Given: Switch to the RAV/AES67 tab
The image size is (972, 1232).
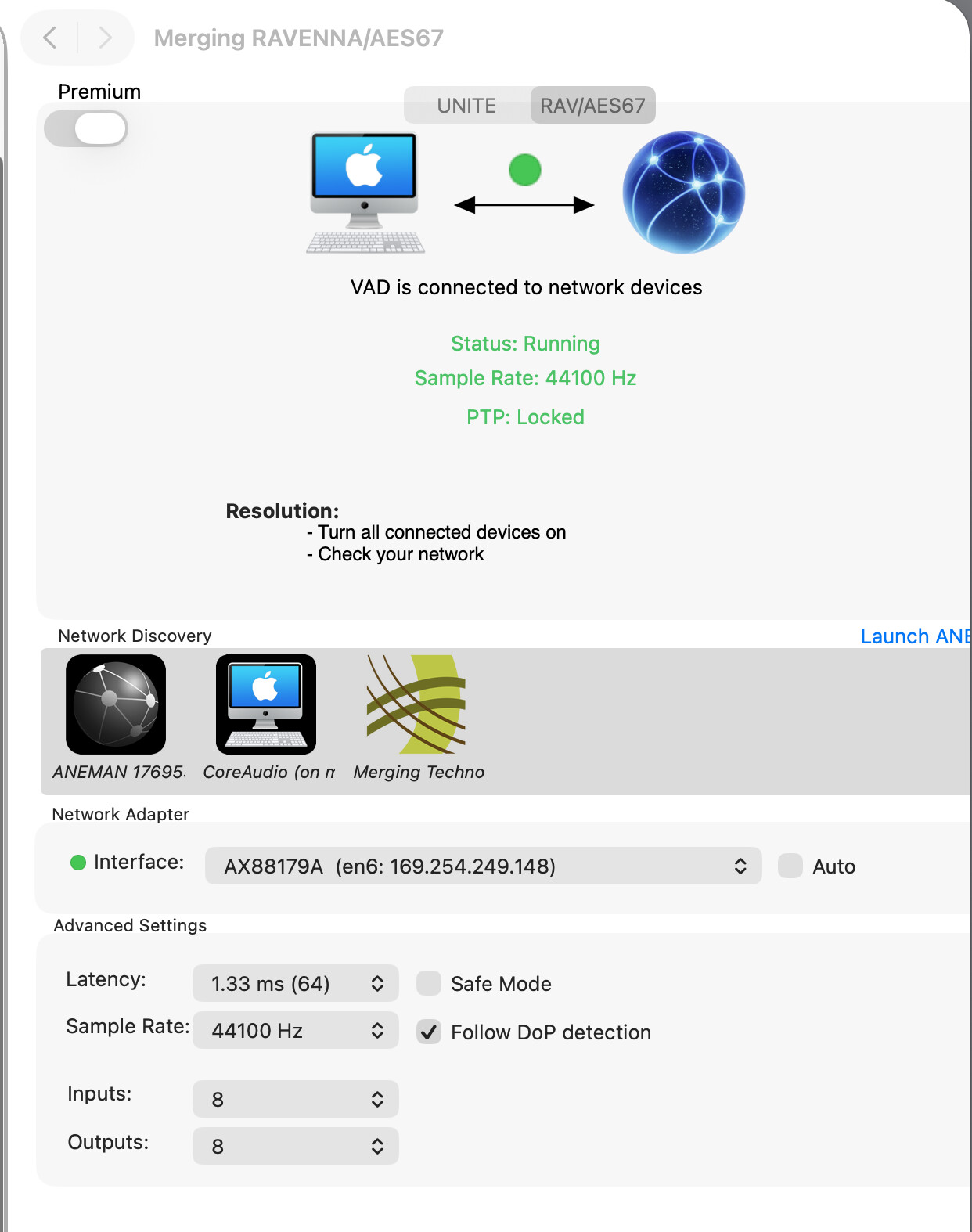Looking at the screenshot, I should [592, 105].
